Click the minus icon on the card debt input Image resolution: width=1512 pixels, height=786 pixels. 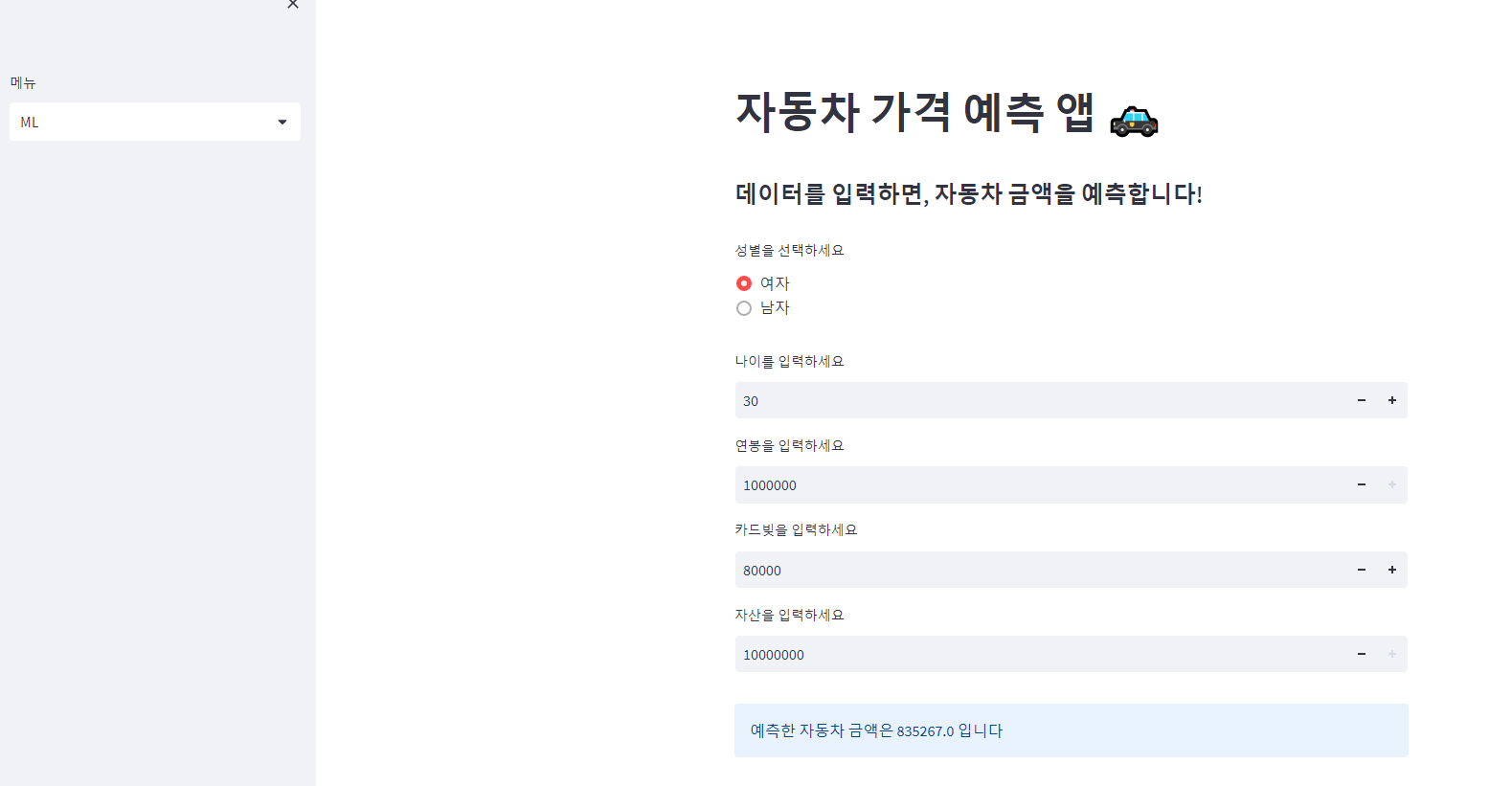pos(1361,570)
